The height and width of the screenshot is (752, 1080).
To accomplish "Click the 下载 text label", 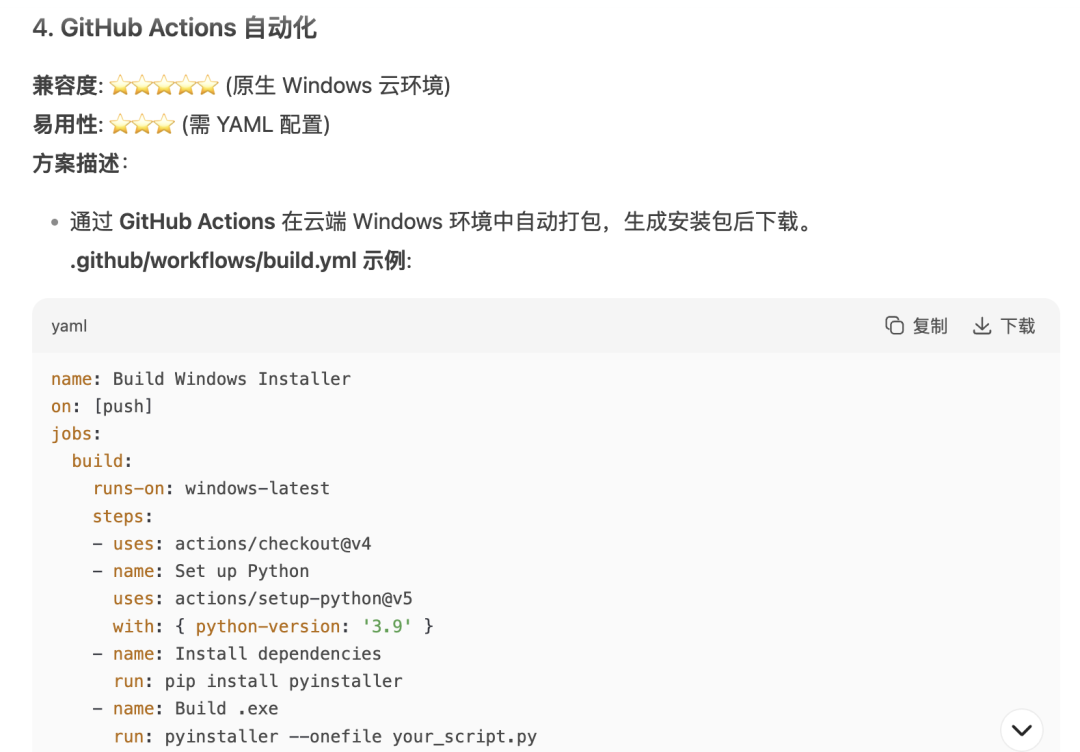I will pos(1017,326).
